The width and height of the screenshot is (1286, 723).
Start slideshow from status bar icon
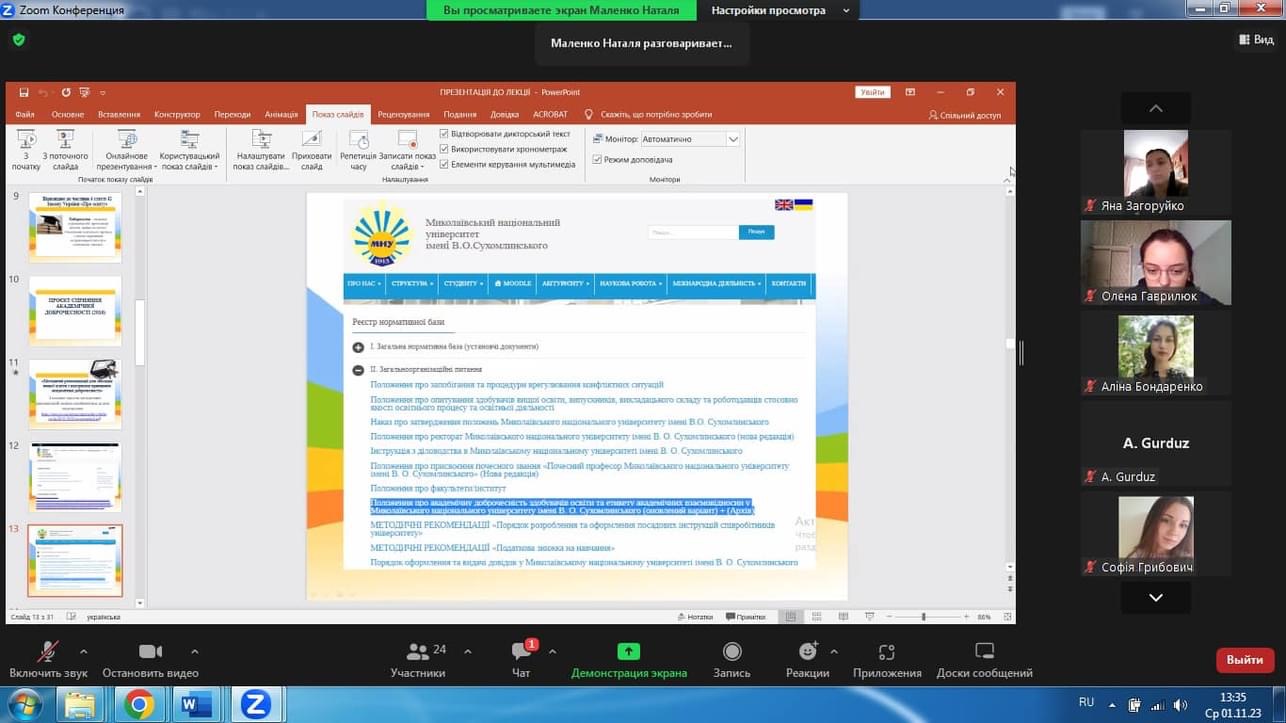[x=869, y=617]
